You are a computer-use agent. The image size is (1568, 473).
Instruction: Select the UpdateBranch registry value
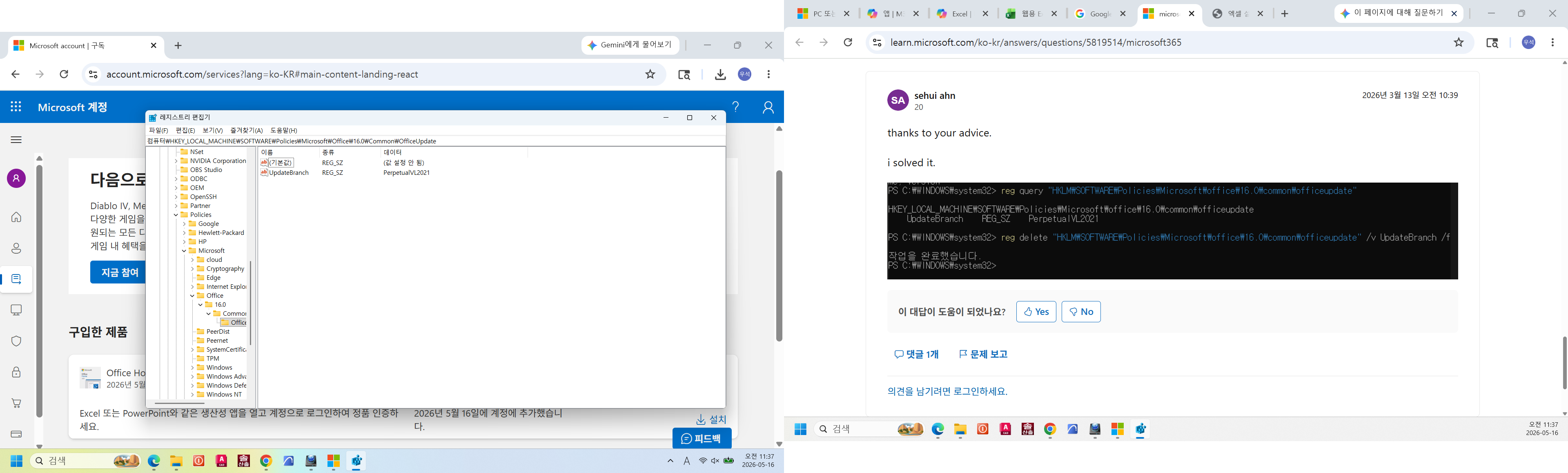(x=289, y=173)
